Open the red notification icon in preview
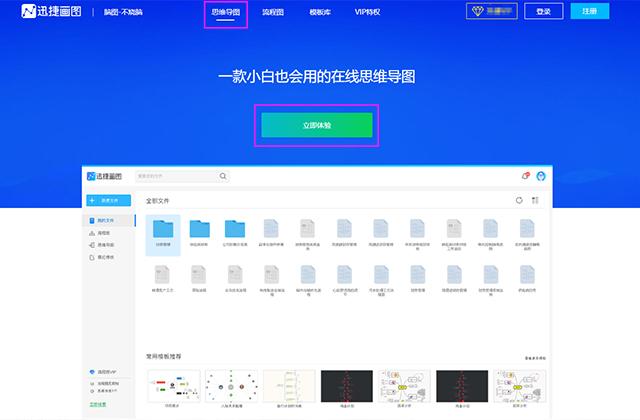The height and width of the screenshot is (420, 640). [526, 176]
